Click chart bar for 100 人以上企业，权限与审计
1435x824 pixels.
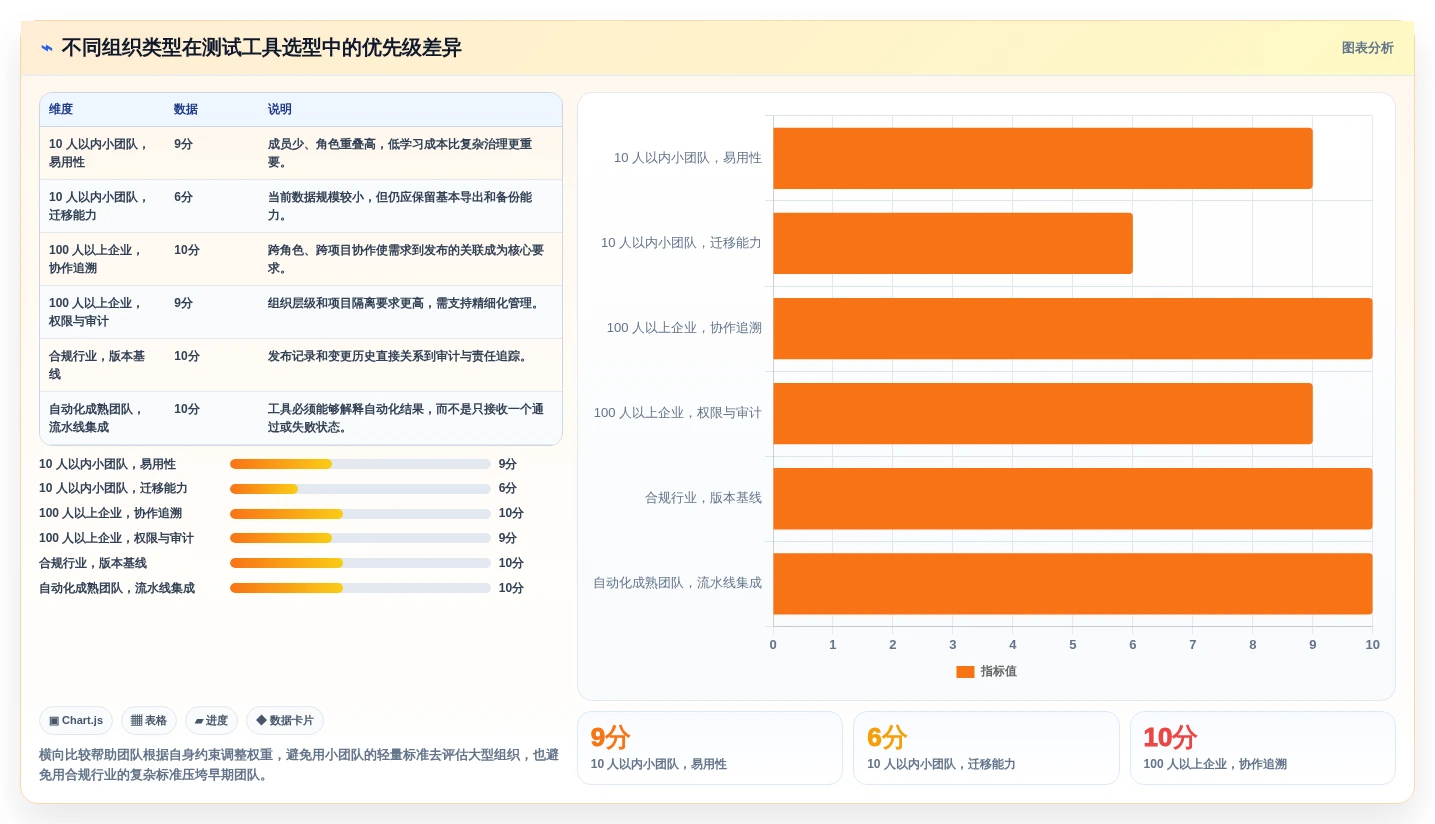(x=1042, y=413)
